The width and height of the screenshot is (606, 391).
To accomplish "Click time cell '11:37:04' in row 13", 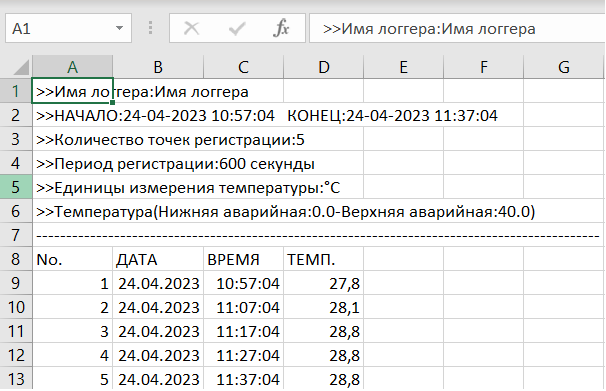I will point(243,379).
